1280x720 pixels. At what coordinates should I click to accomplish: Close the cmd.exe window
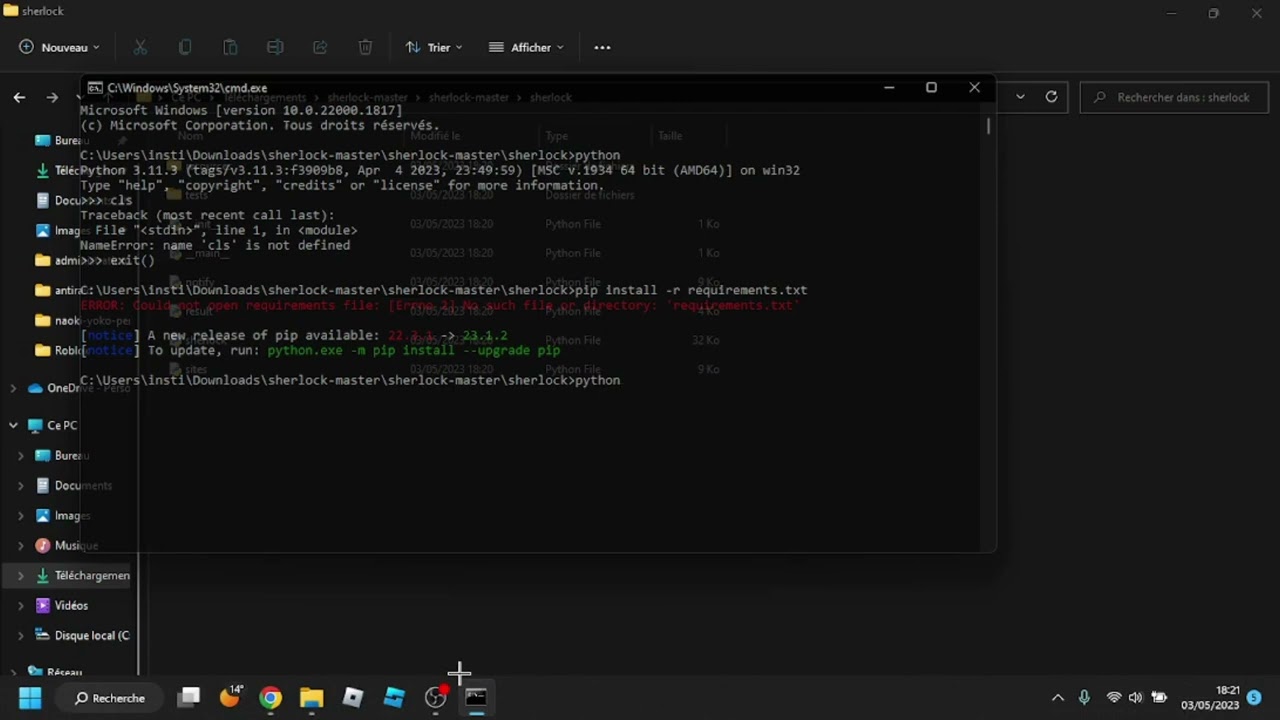974,88
